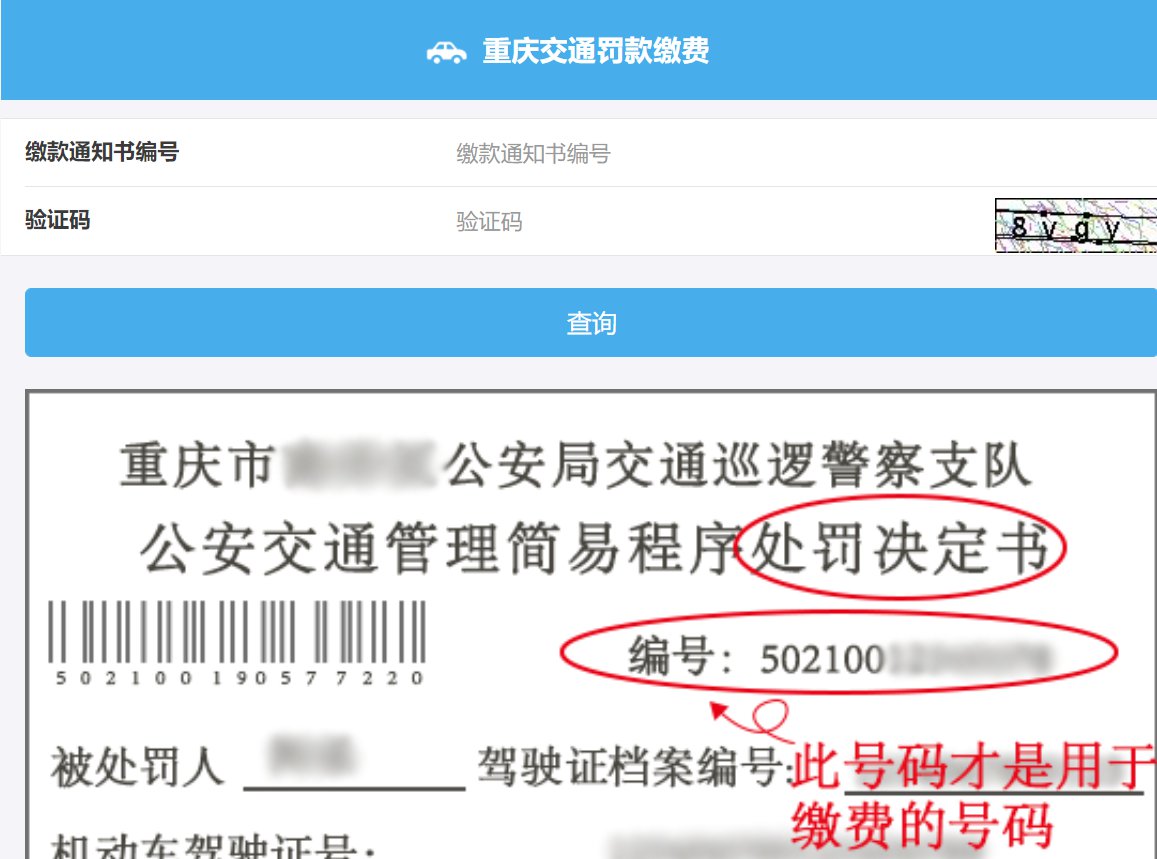1157x859 pixels.
Task: Click the red-circled 编号 502100 number
Action: (x=839, y=653)
